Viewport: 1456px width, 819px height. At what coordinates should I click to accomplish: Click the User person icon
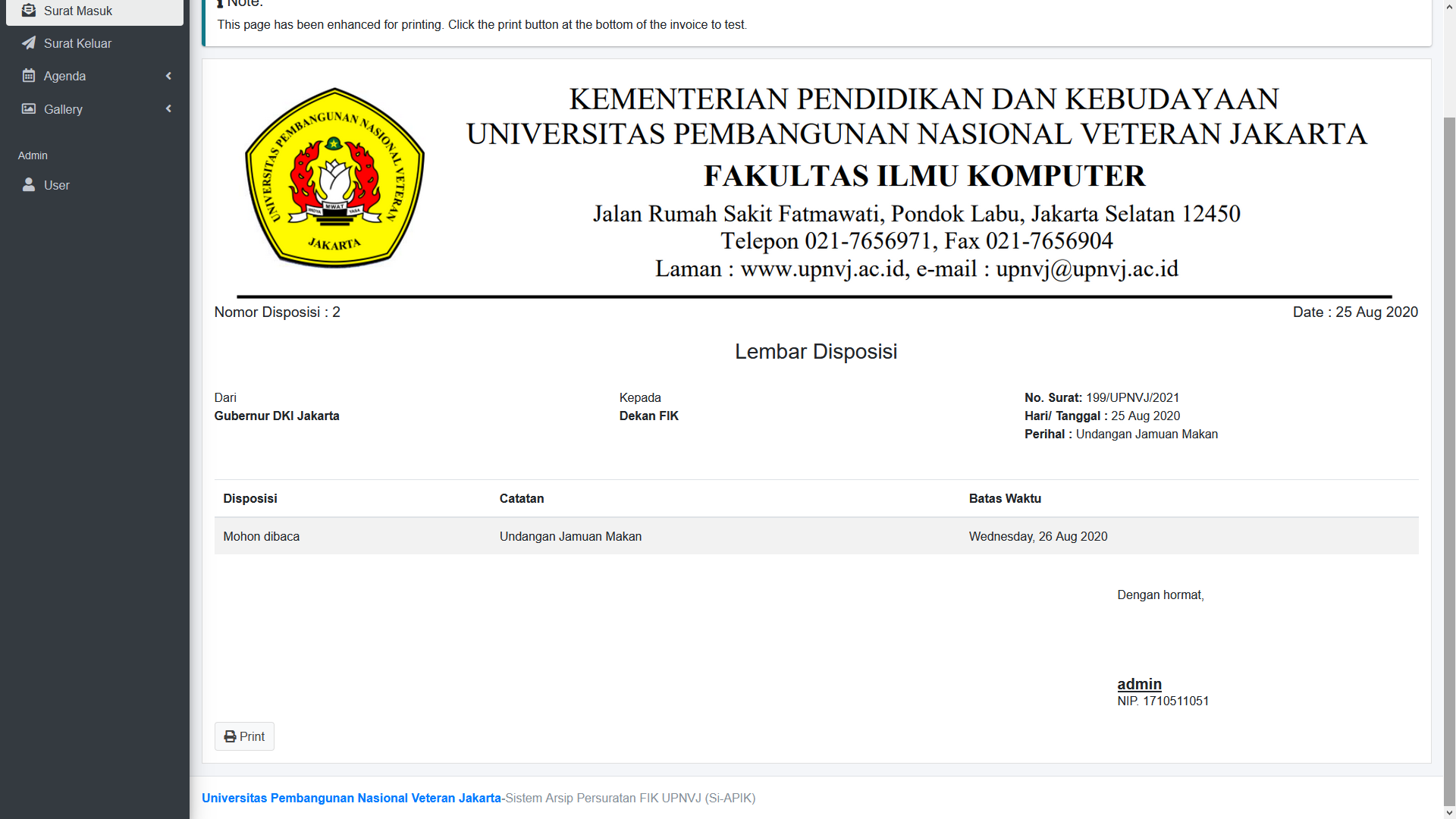coord(29,185)
